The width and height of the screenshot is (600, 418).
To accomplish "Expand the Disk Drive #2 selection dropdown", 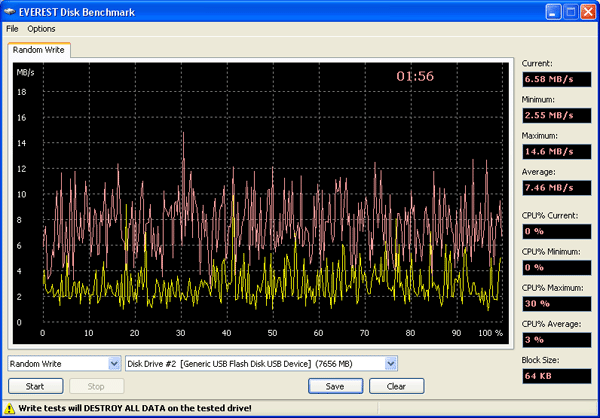I will 390,364.
